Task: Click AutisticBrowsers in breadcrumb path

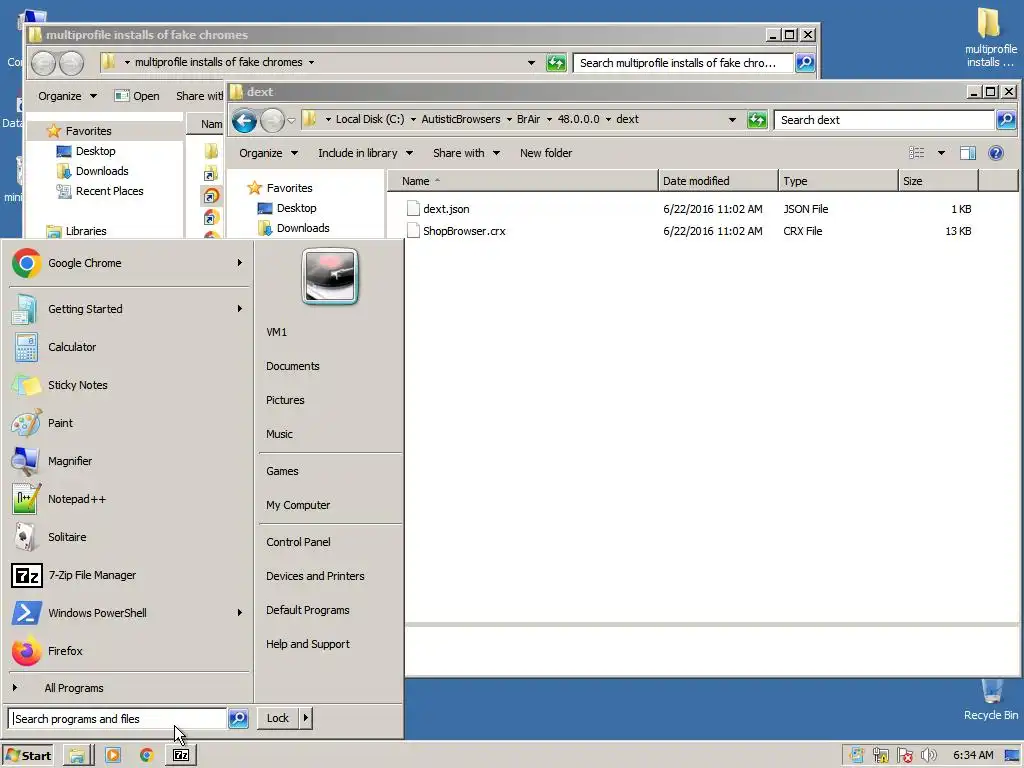Action: 460,120
